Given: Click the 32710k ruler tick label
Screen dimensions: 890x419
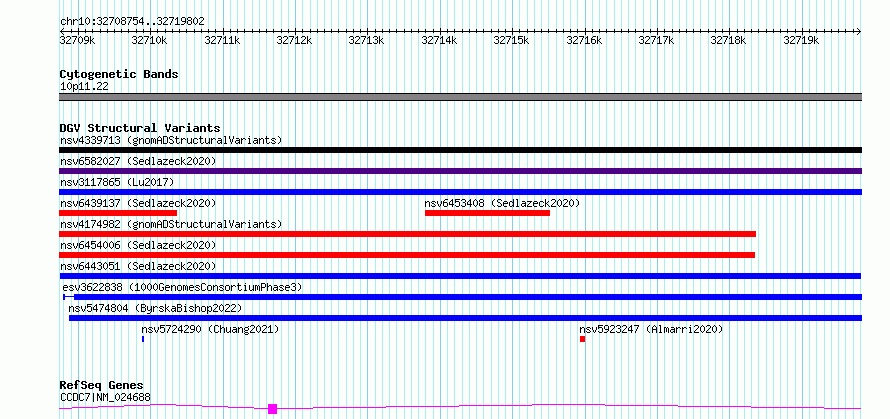Looking at the screenshot, I should pyautogui.click(x=149, y=40).
